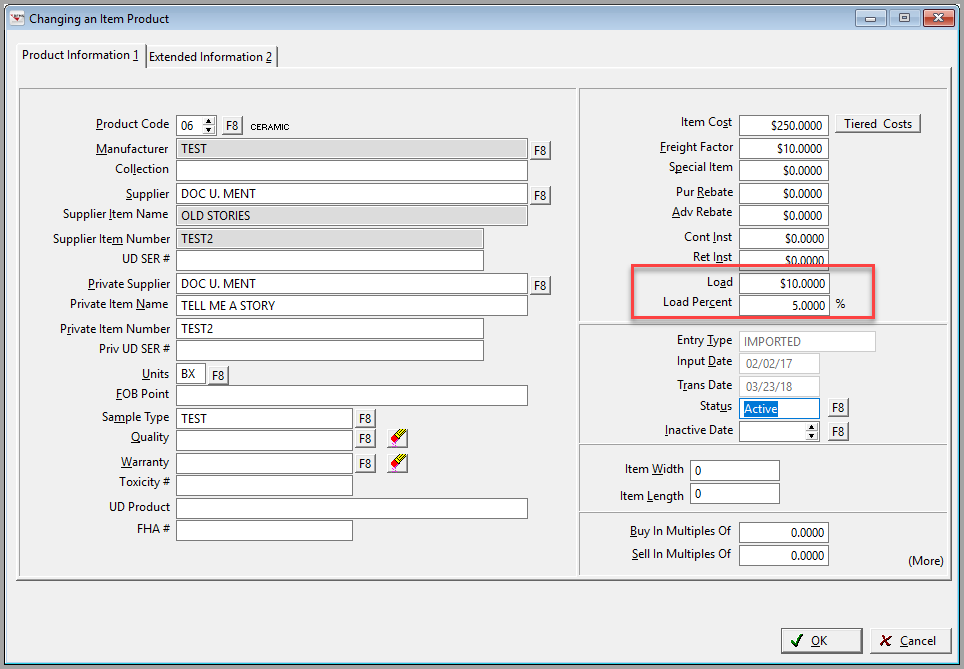Open the Private Supplier F8 lookup
This screenshot has height=669, width=964.
540,284
